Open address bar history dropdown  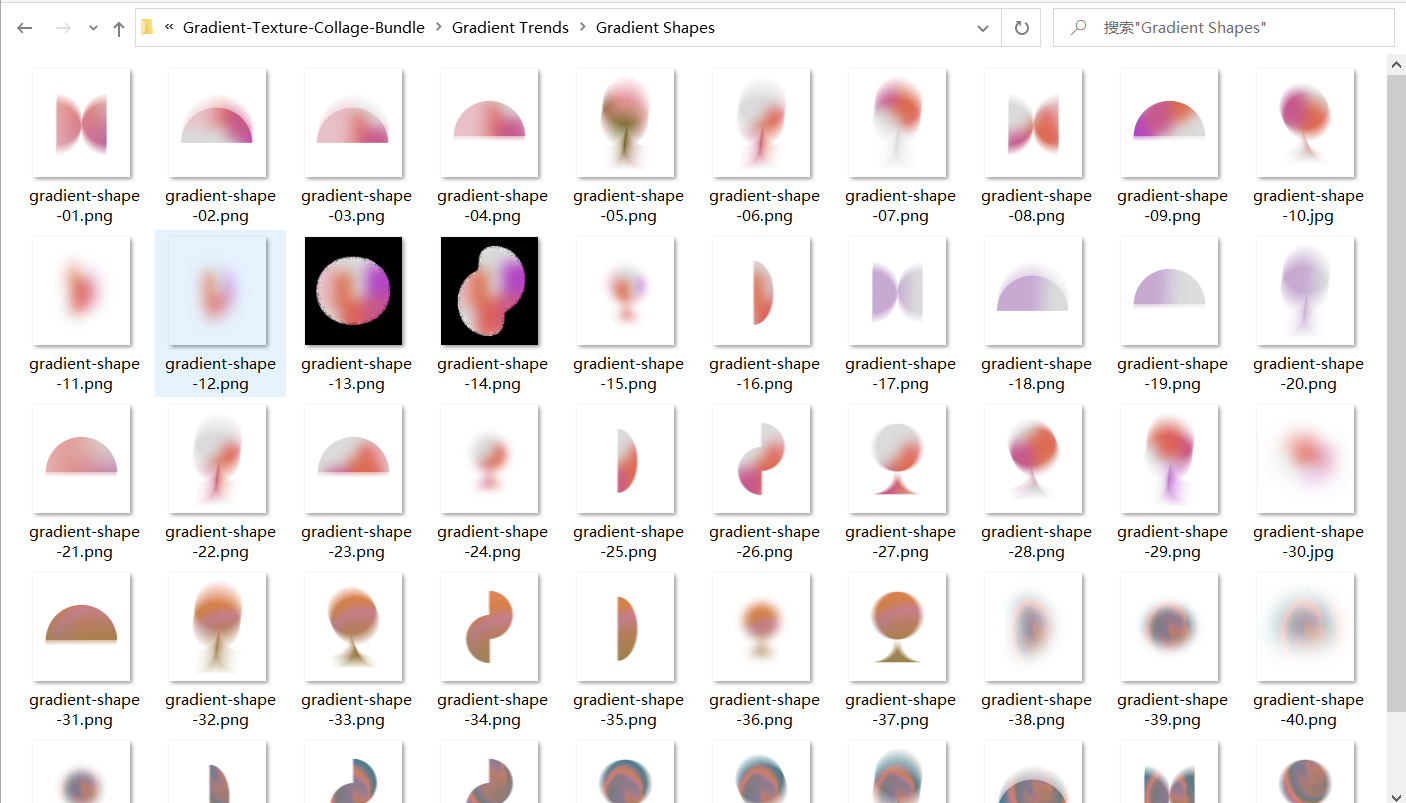coord(983,28)
